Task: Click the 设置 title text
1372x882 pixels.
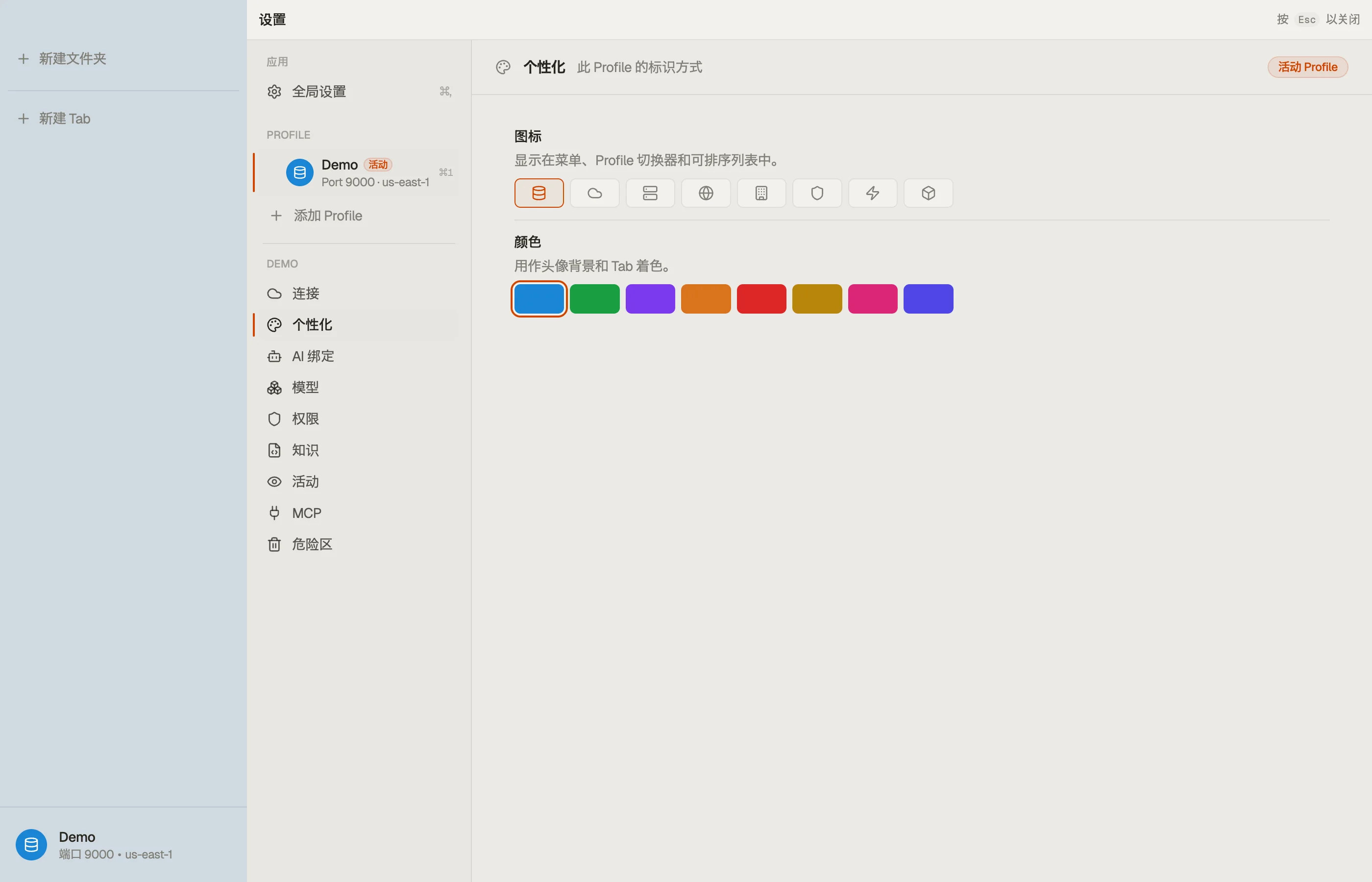Action: click(x=272, y=20)
